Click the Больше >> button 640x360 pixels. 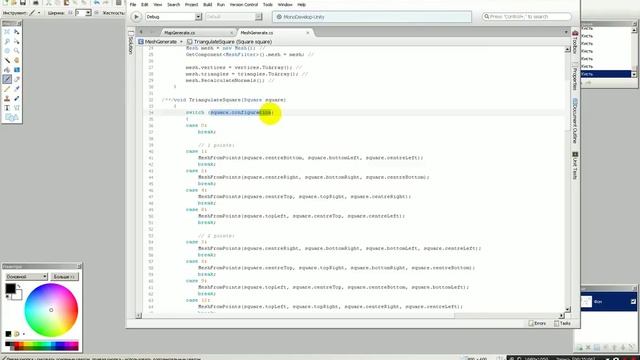pyautogui.click(x=64, y=277)
